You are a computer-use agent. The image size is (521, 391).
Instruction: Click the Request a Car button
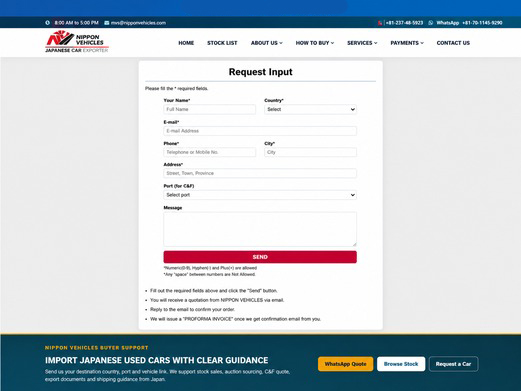pos(453,364)
